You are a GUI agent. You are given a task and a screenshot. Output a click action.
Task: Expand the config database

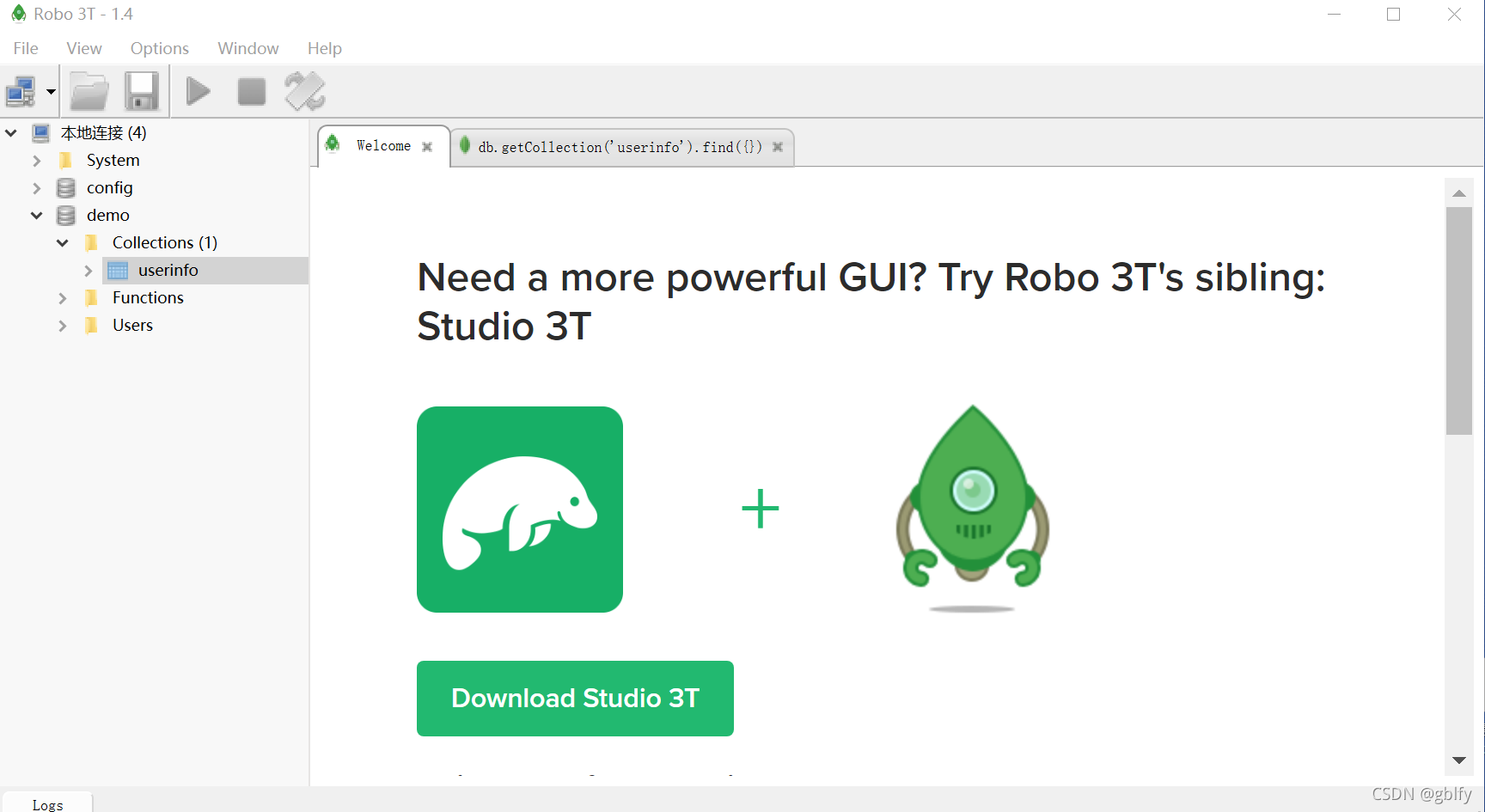(x=37, y=188)
